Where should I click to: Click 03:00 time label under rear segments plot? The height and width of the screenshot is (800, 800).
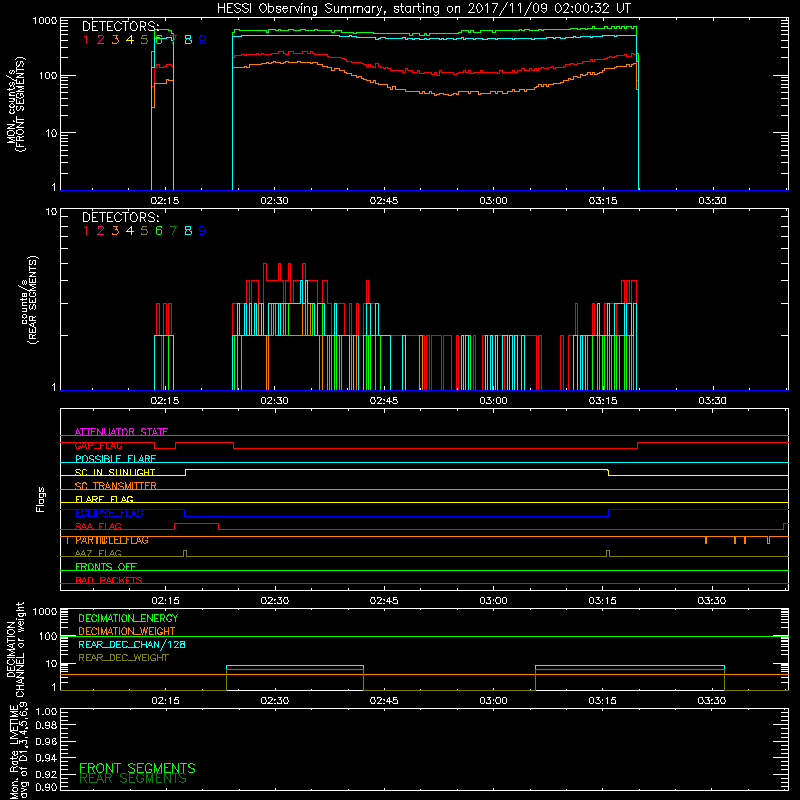tap(493, 401)
